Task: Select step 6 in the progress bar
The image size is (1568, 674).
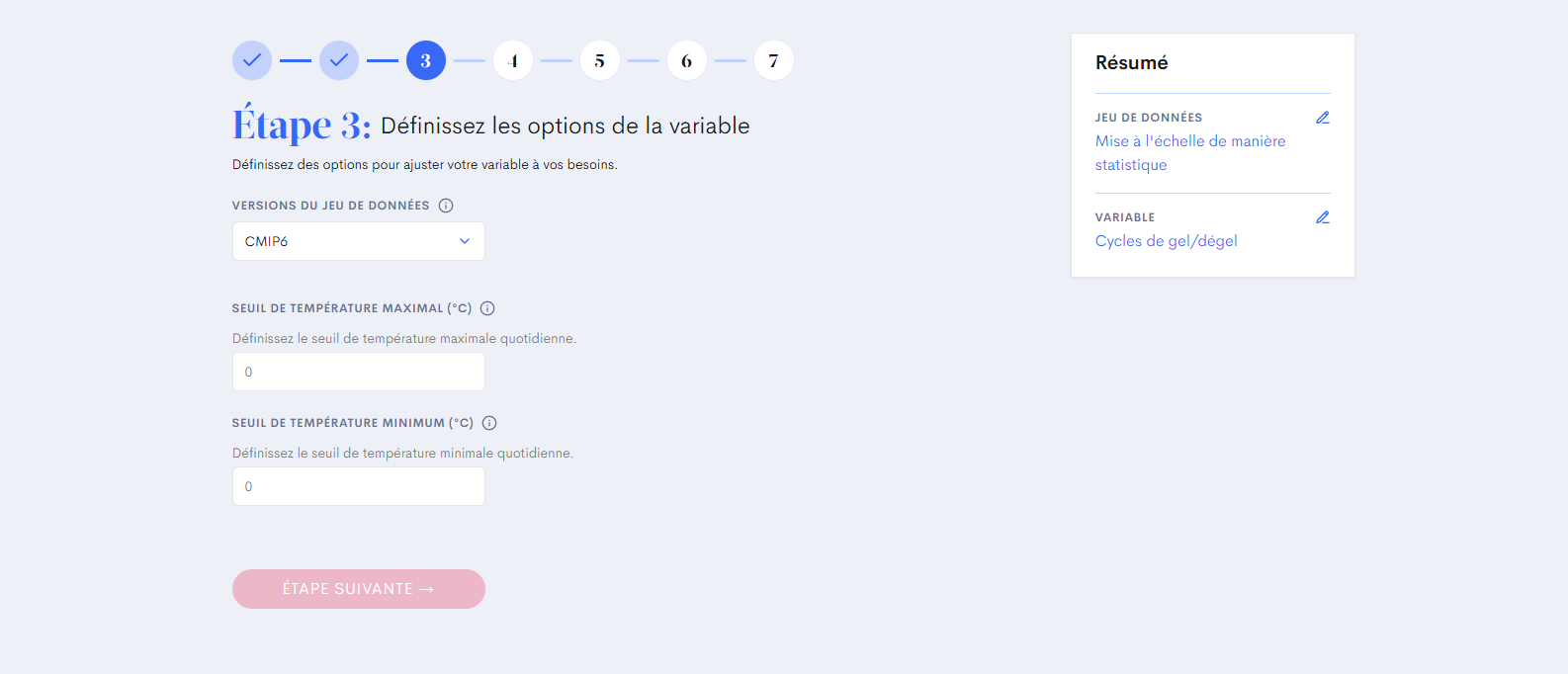Action: (687, 60)
